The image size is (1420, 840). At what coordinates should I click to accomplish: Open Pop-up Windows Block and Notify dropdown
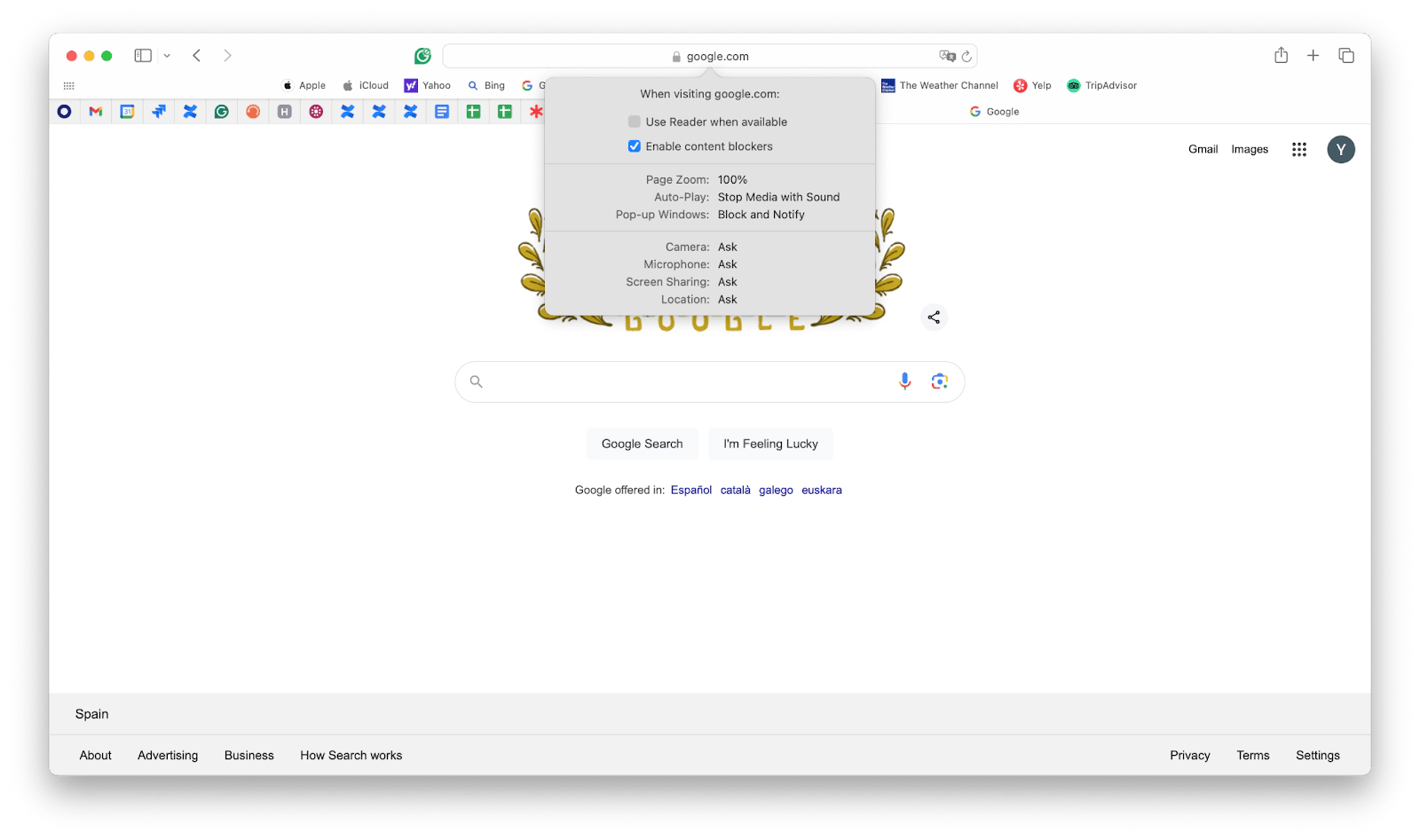coord(761,215)
